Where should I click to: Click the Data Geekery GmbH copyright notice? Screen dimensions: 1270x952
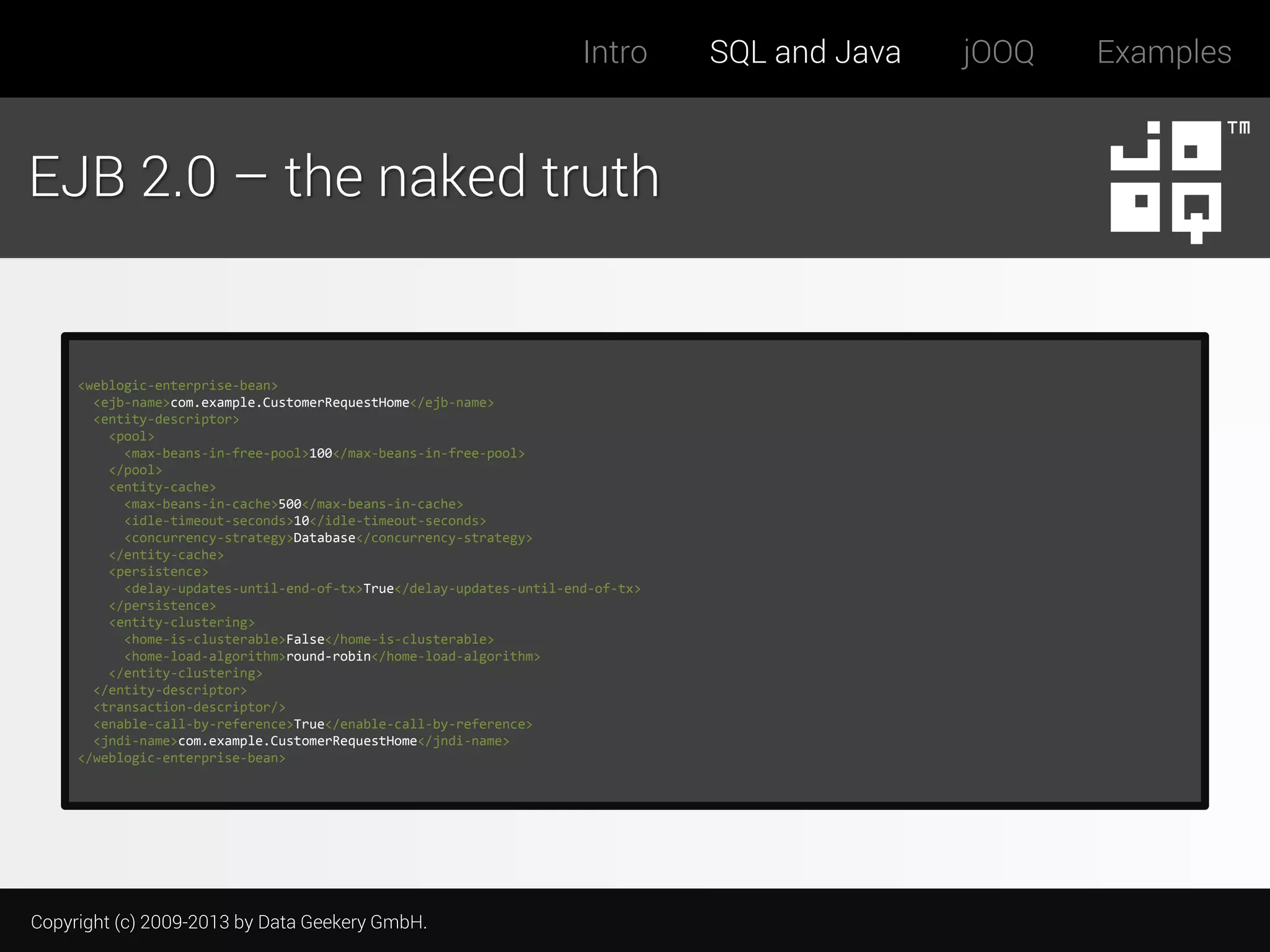[229, 923]
